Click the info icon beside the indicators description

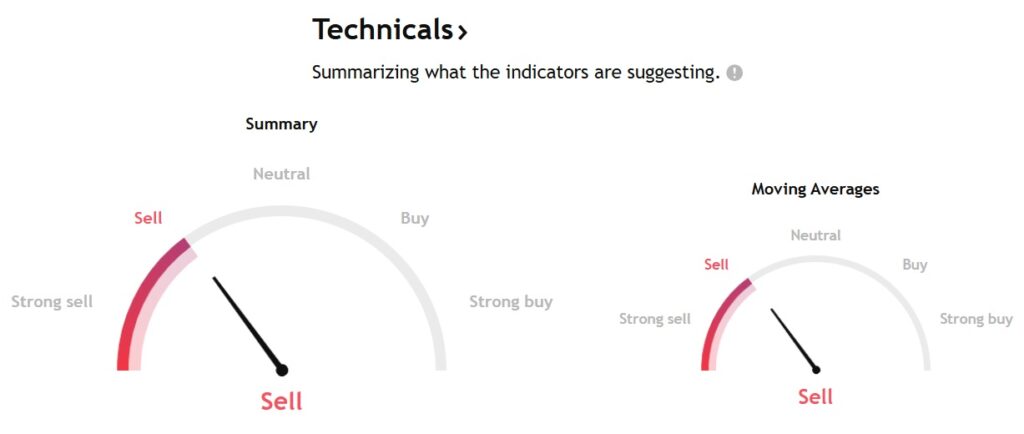pyautogui.click(x=735, y=72)
